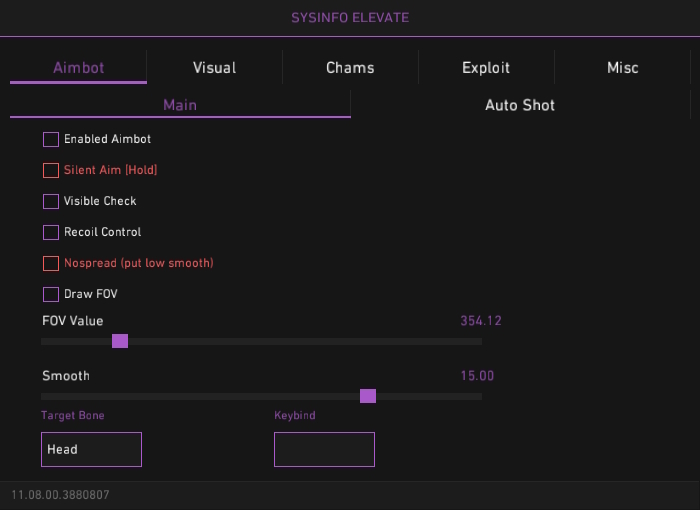
Task: Switch to the Auto Shot sub-tab
Action: coord(520,105)
